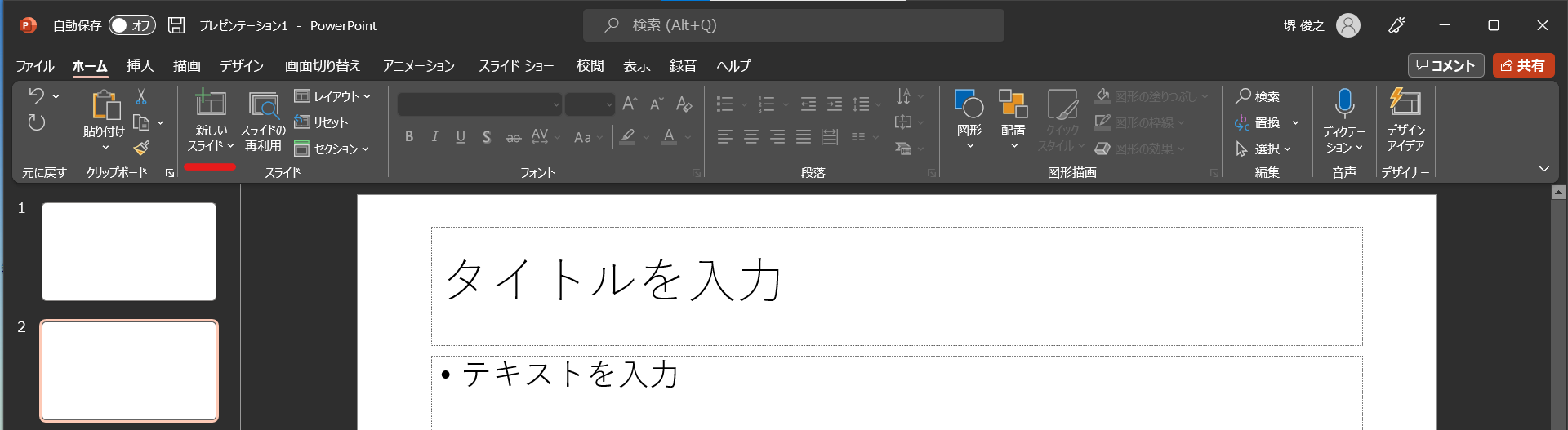The height and width of the screenshot is (430, 1568).
Task: Open the font name combo box
Action: [479, 104]
